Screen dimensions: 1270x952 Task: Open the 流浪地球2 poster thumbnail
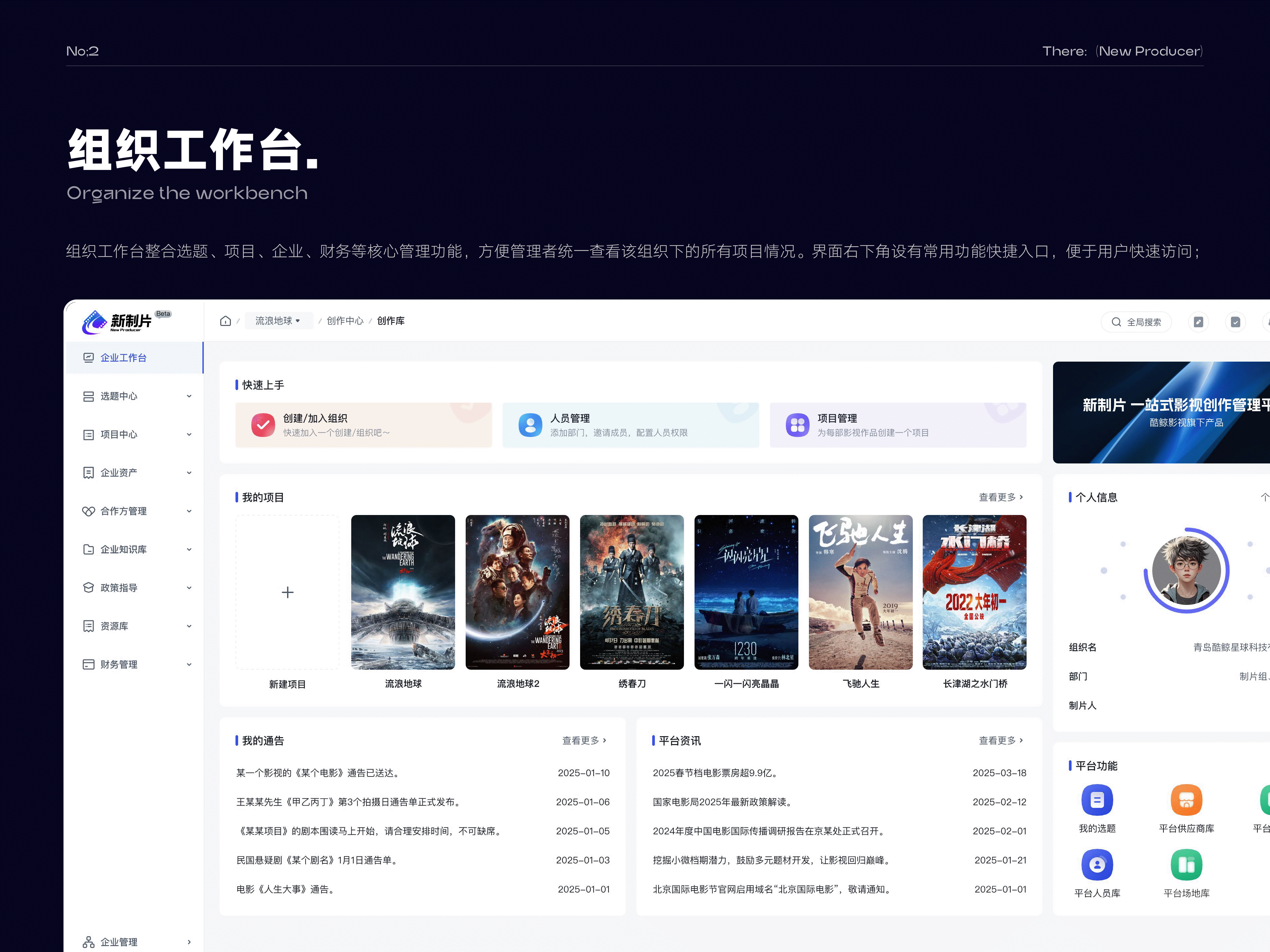[517, 592]
